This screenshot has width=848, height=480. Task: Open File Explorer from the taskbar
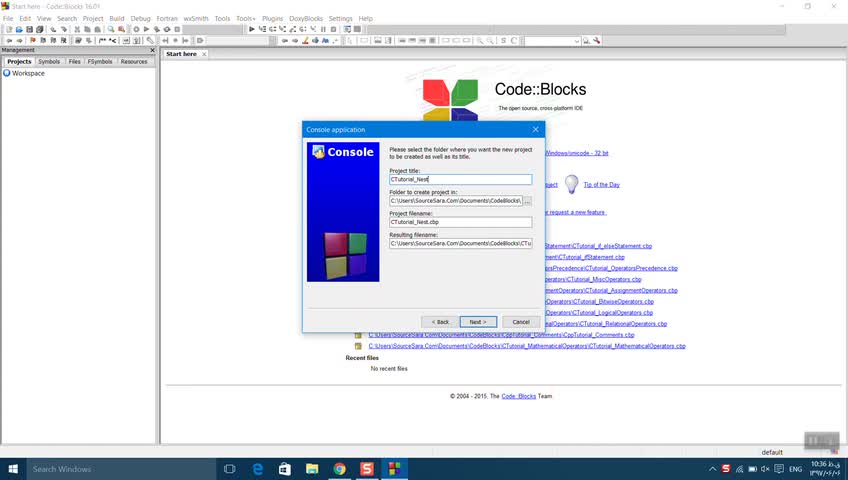(x=312, y=469)
